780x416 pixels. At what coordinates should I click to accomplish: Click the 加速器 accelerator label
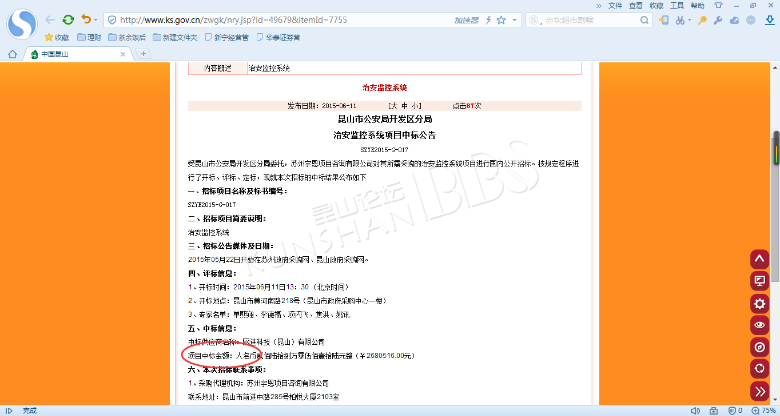[x=466, y=20]
